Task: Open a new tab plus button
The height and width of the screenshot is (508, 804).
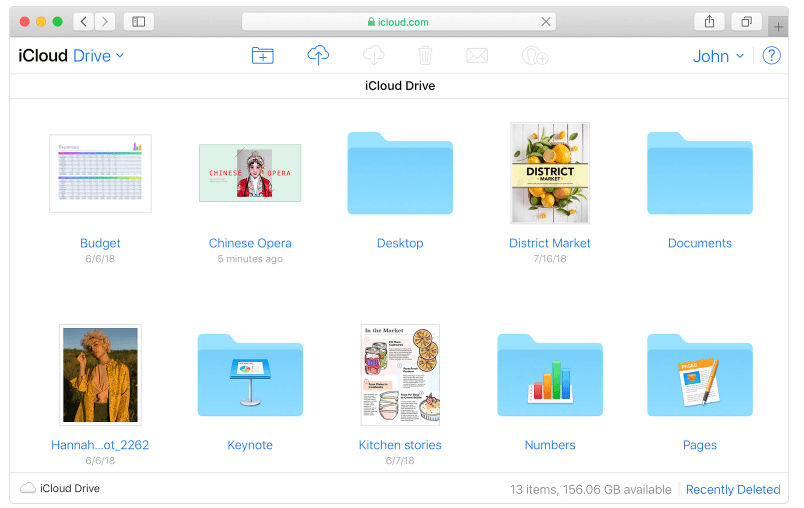Action: click(778, 27)
